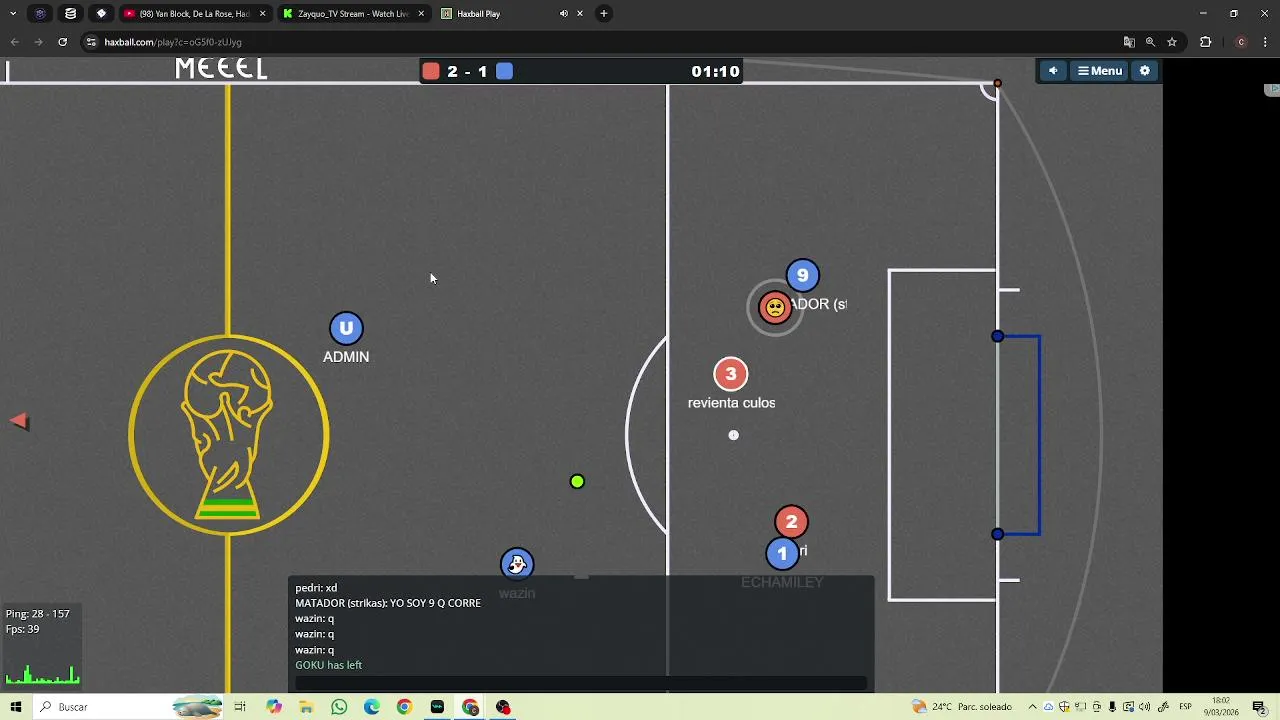Open first Chrome icon in taskbar
Viewport: 1280px width, 720px height.
pyautogui.click(x=404, y=707)
